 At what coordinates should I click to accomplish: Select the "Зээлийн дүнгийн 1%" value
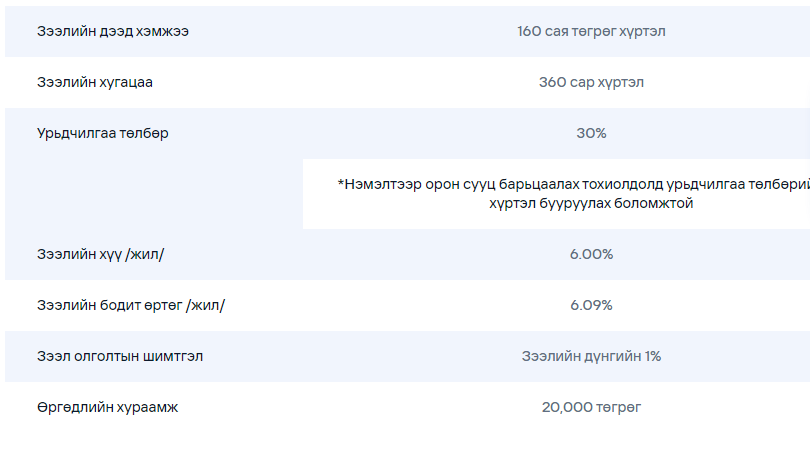pos(591,356)
